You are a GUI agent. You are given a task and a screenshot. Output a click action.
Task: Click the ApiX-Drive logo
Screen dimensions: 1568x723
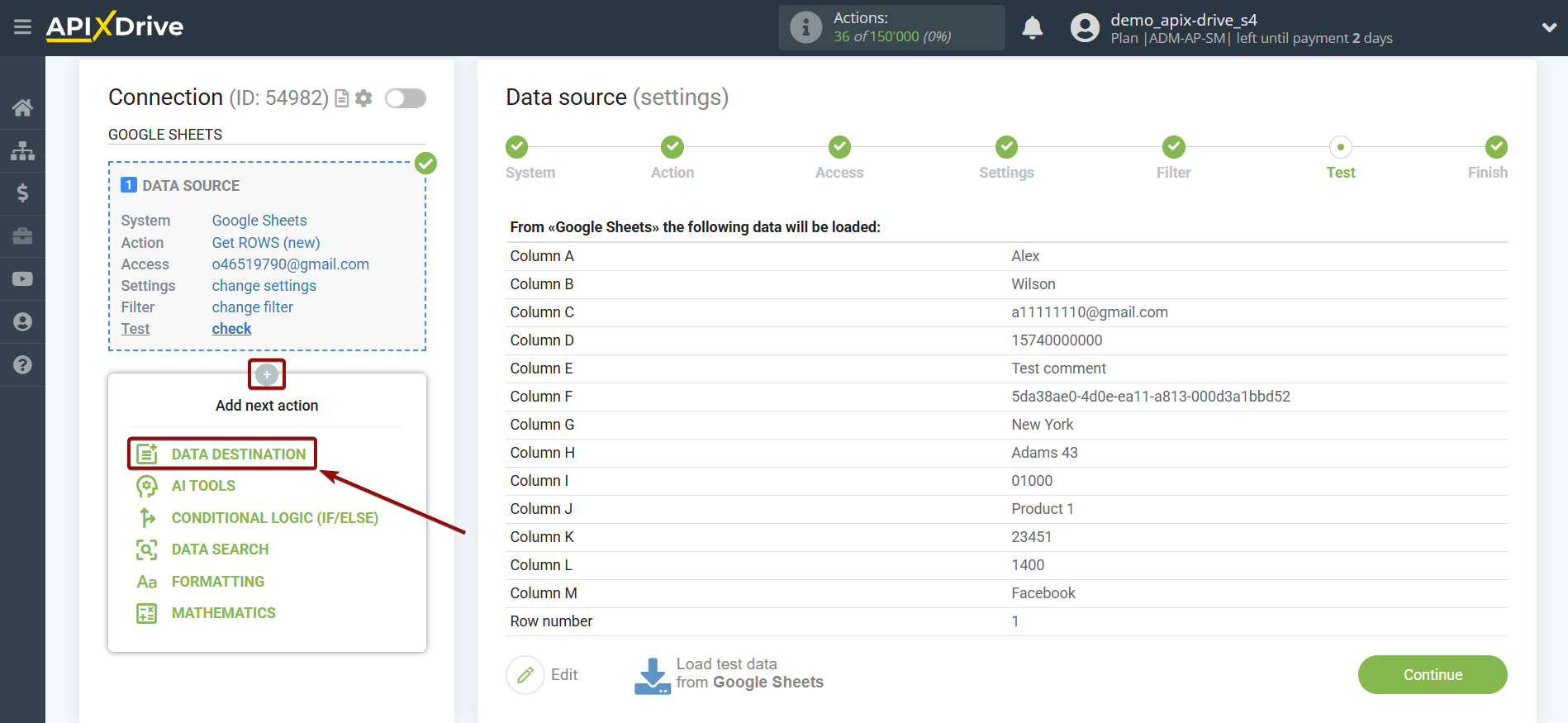click(115, 26)
